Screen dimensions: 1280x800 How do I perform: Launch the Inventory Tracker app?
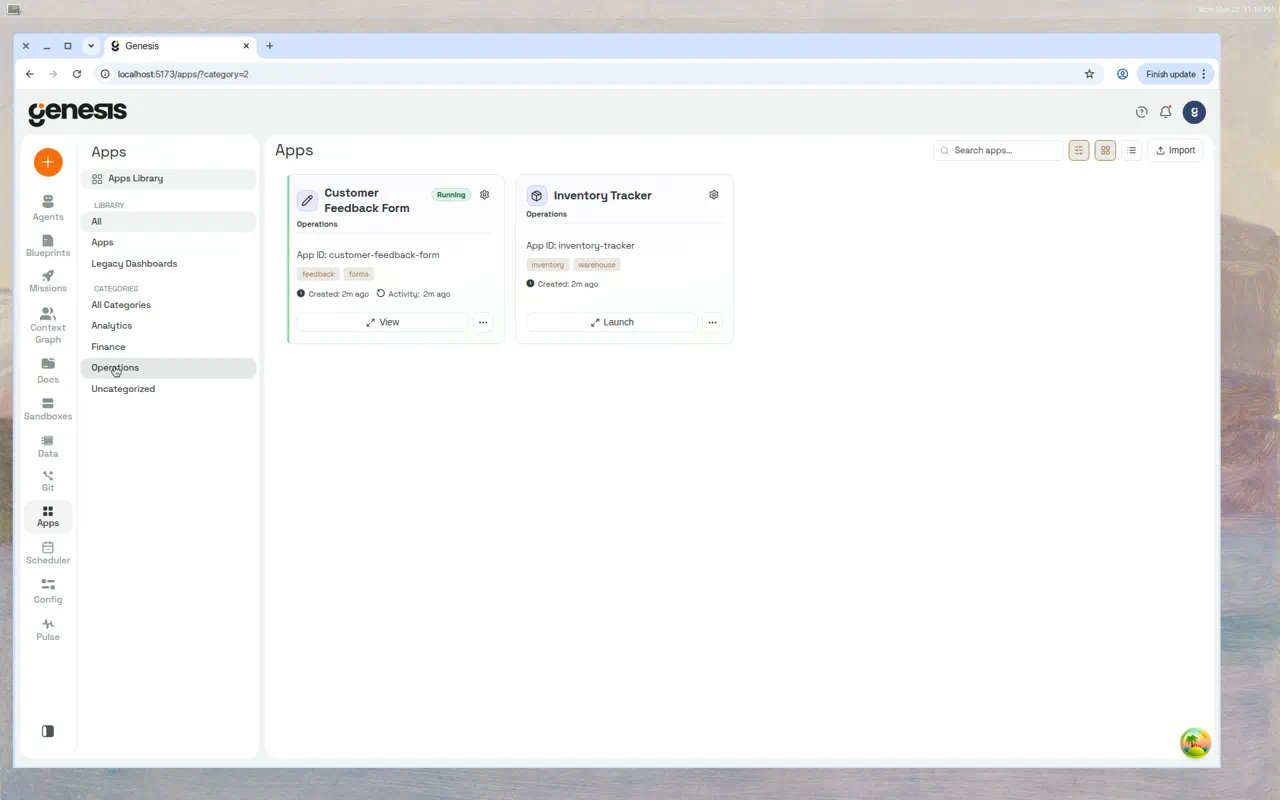[612, 322]
